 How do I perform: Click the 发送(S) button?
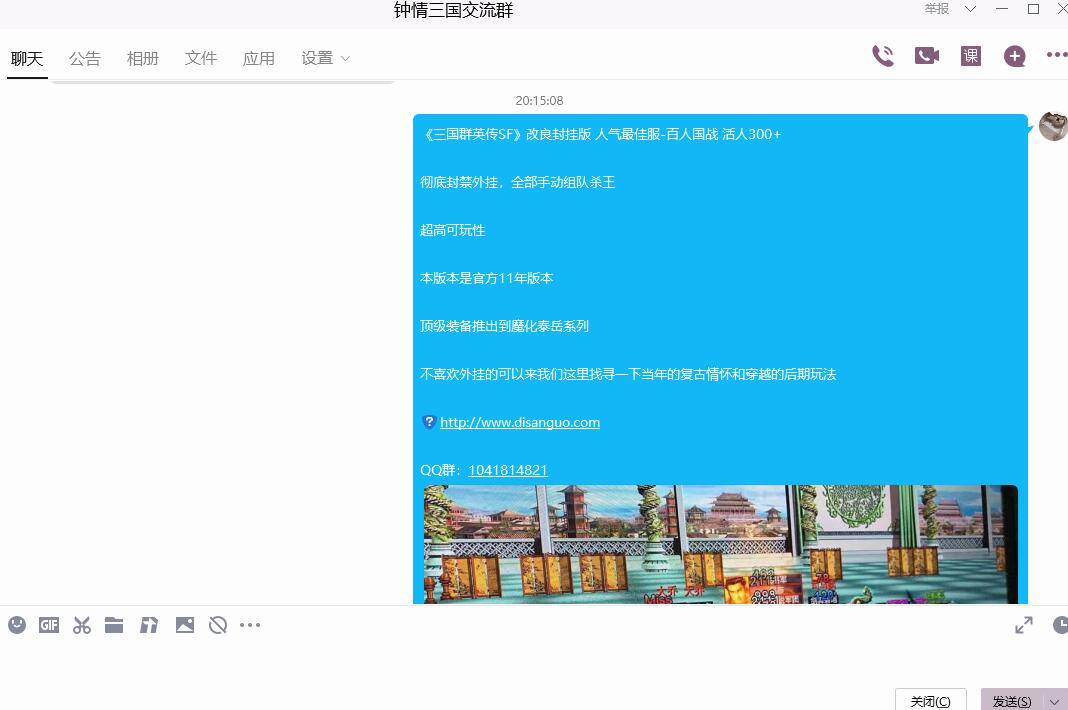tap(1012, 700)
